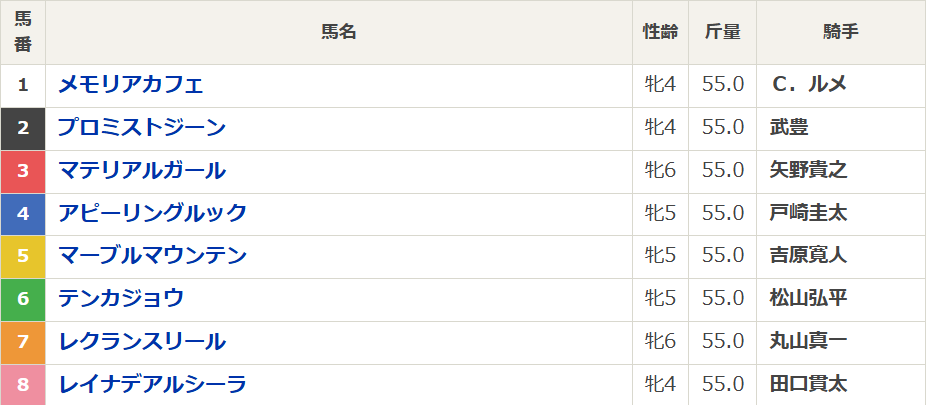The width and height of the screenshot is (926, 405).
Task: Click the yellow number 5 badge
Action: click(x=23, y=257)
